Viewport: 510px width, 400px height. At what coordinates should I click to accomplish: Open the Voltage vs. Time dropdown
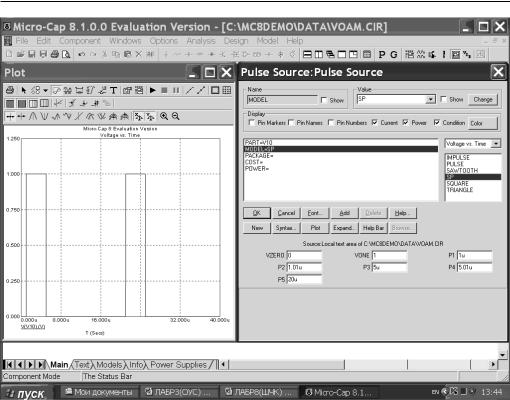tap(496, 144)
